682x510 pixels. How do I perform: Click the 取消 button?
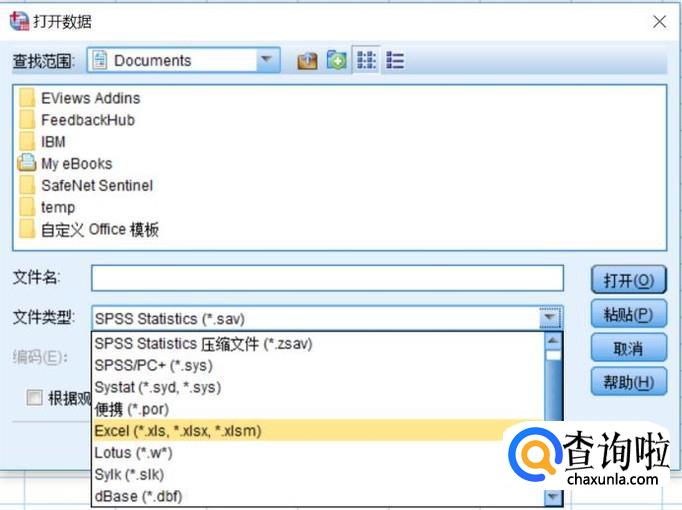pyautogui.click(x=629, y=348)
